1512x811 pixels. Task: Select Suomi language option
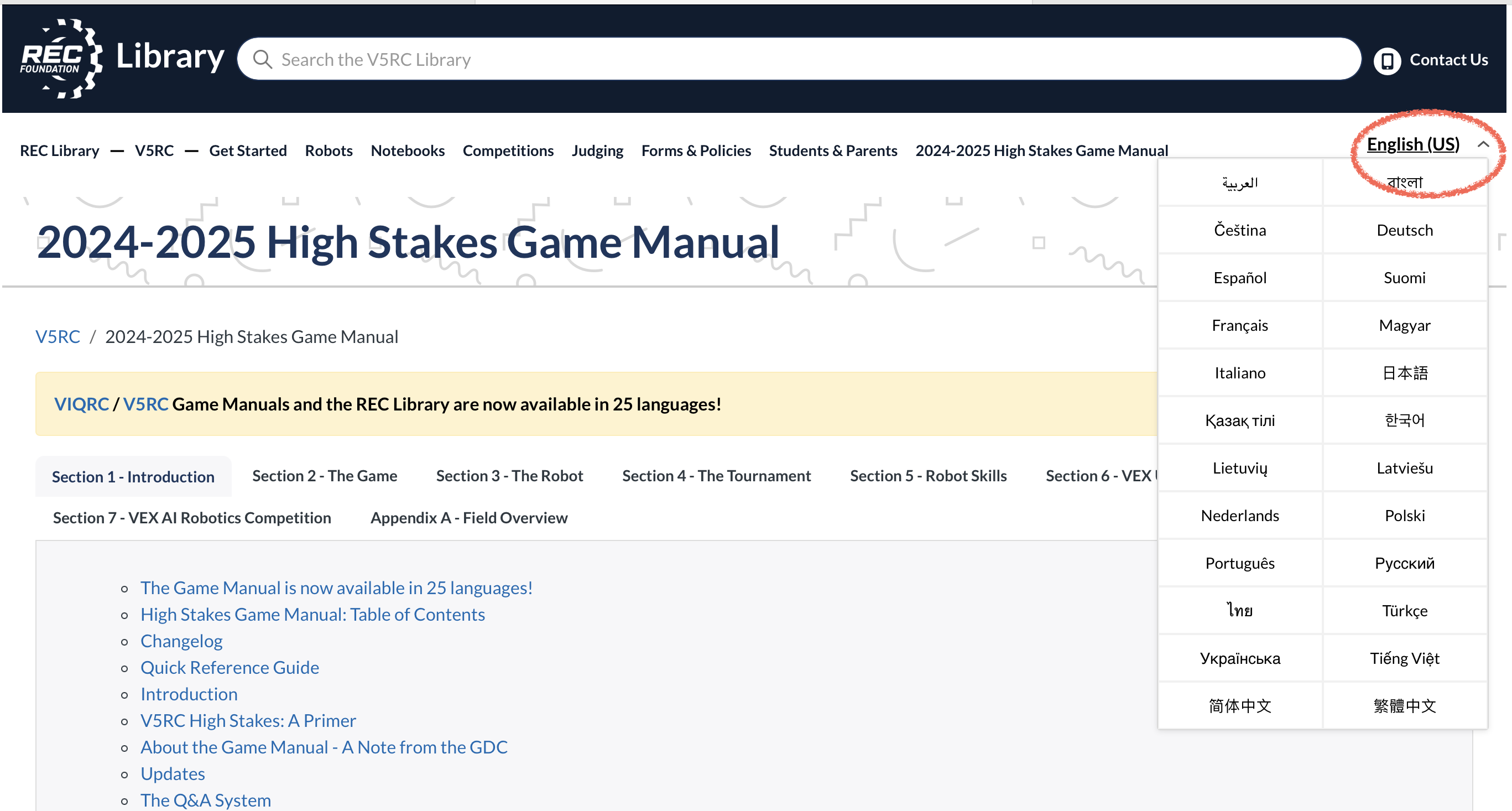coord(1405,278)
